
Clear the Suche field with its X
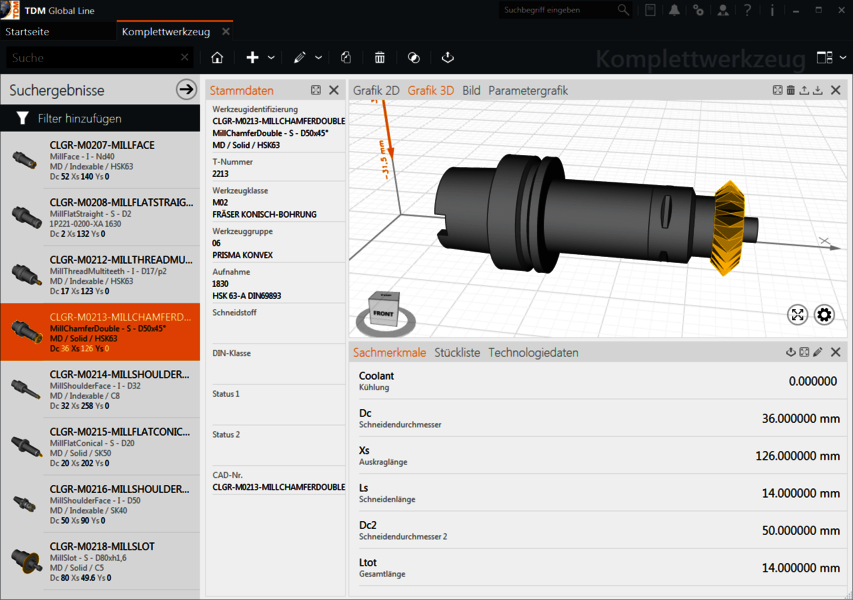click(x=184, y=57)
